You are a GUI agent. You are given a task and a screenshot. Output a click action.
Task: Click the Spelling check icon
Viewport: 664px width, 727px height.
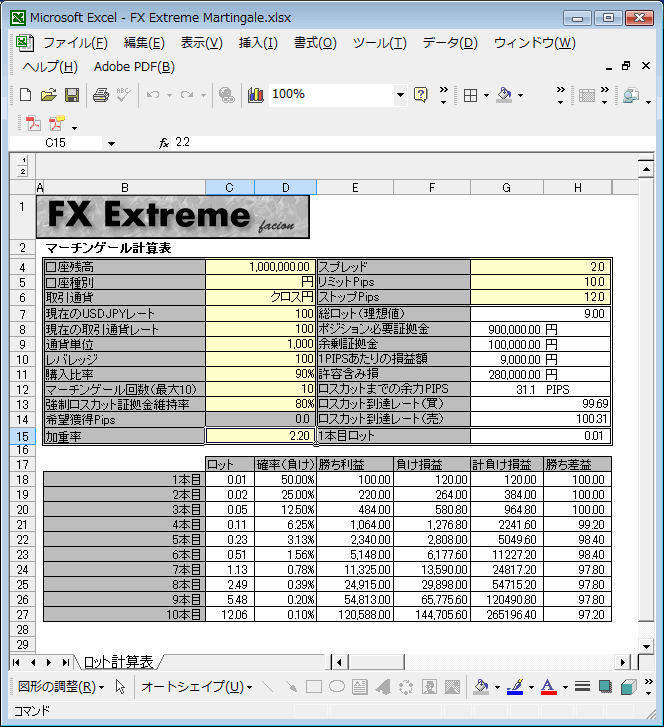point(124,95)
